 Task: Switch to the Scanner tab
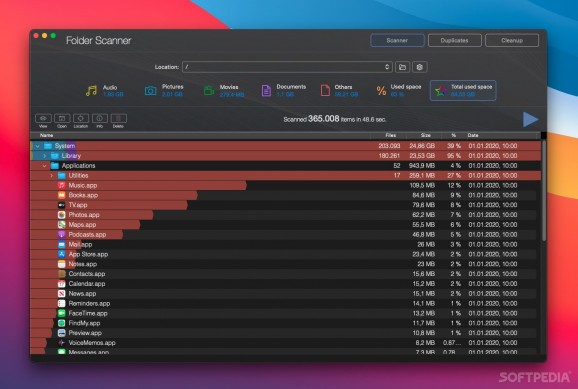coord(397,40)
